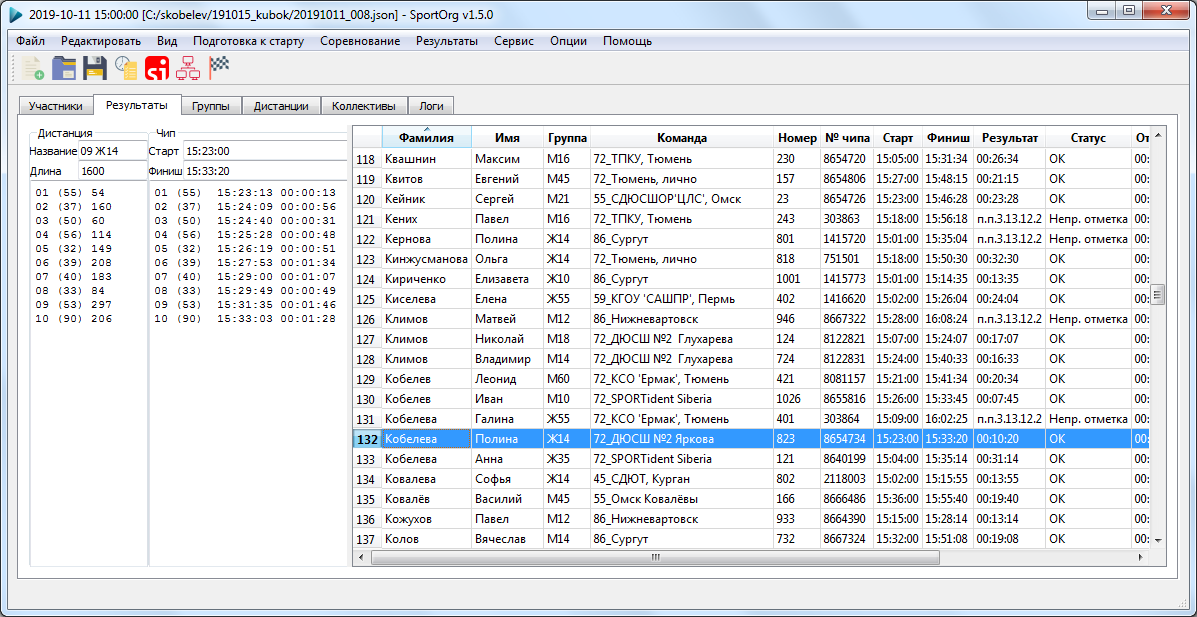This screenshot has width=1197, height=617.
Task: Open the Соревнование menu
Action: click(x=360, y=41)
